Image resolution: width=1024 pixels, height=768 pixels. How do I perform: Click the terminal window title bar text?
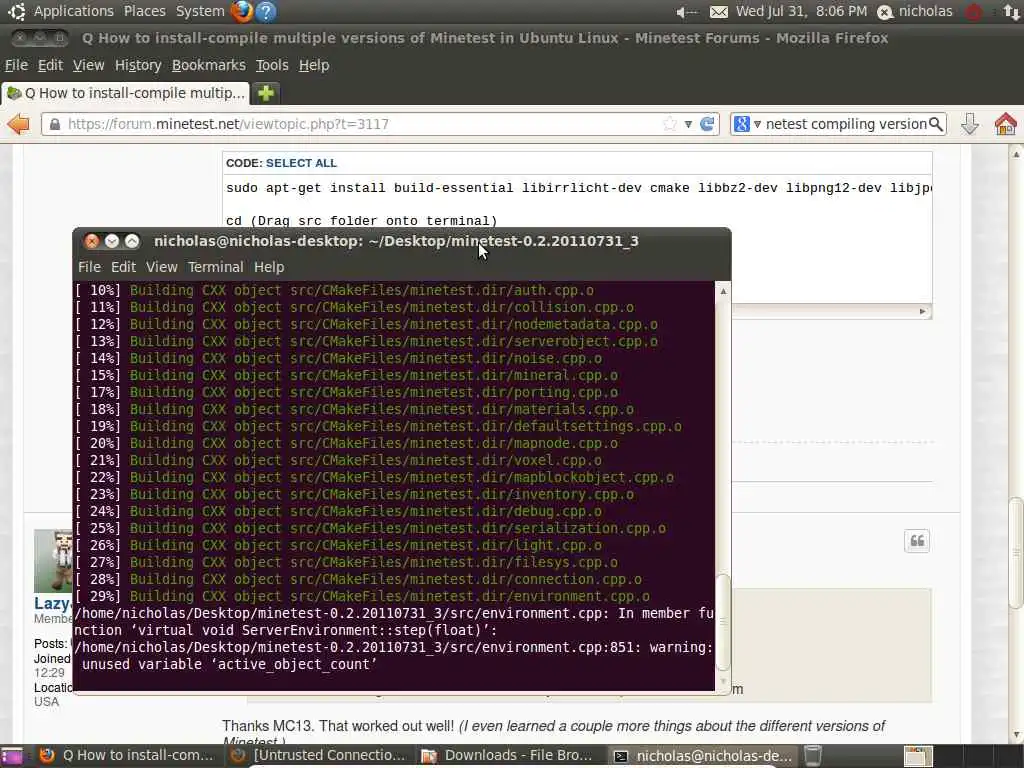point(396,241)
